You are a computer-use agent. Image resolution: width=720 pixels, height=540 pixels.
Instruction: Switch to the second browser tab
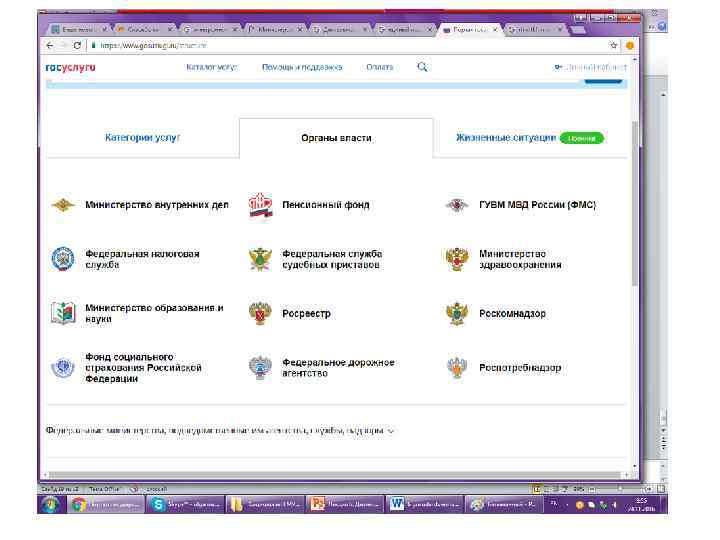click(144, 29)
